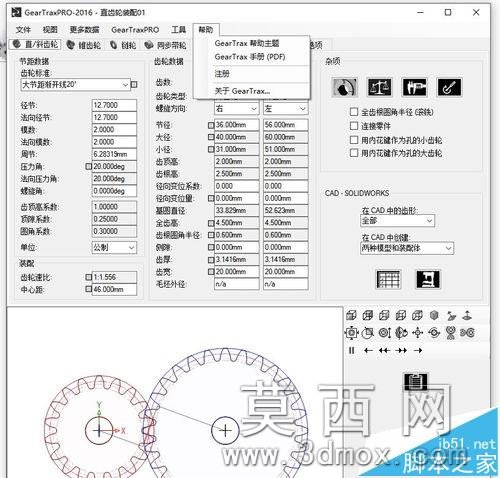Switch to the 直/斜齿轮 tab

(35, 44)
